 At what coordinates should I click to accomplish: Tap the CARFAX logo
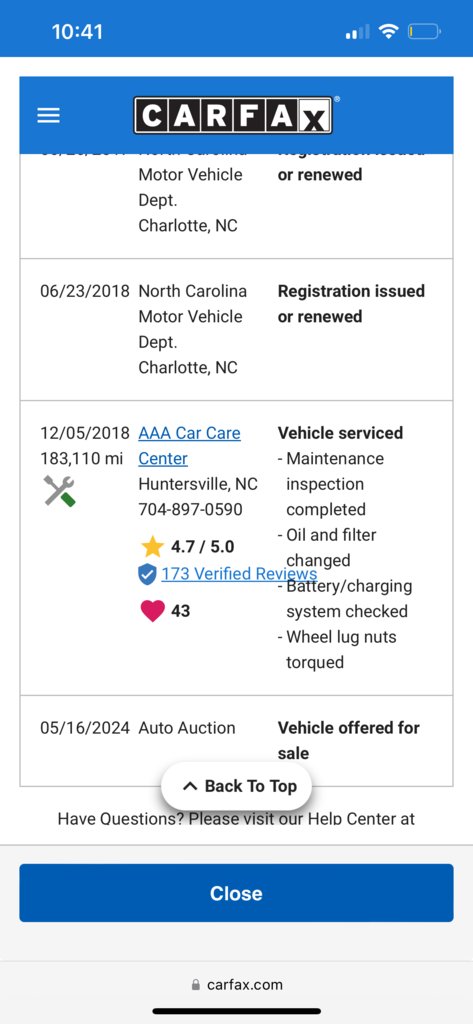[233, 116]
